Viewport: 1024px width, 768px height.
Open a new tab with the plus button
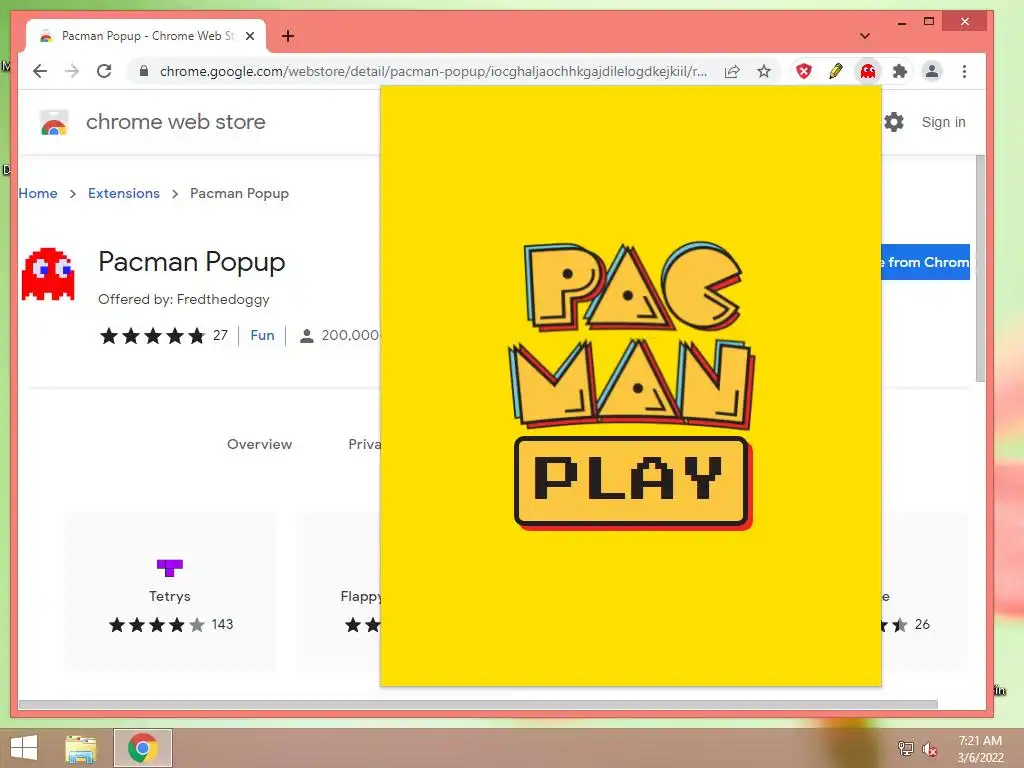coord(288,36)
